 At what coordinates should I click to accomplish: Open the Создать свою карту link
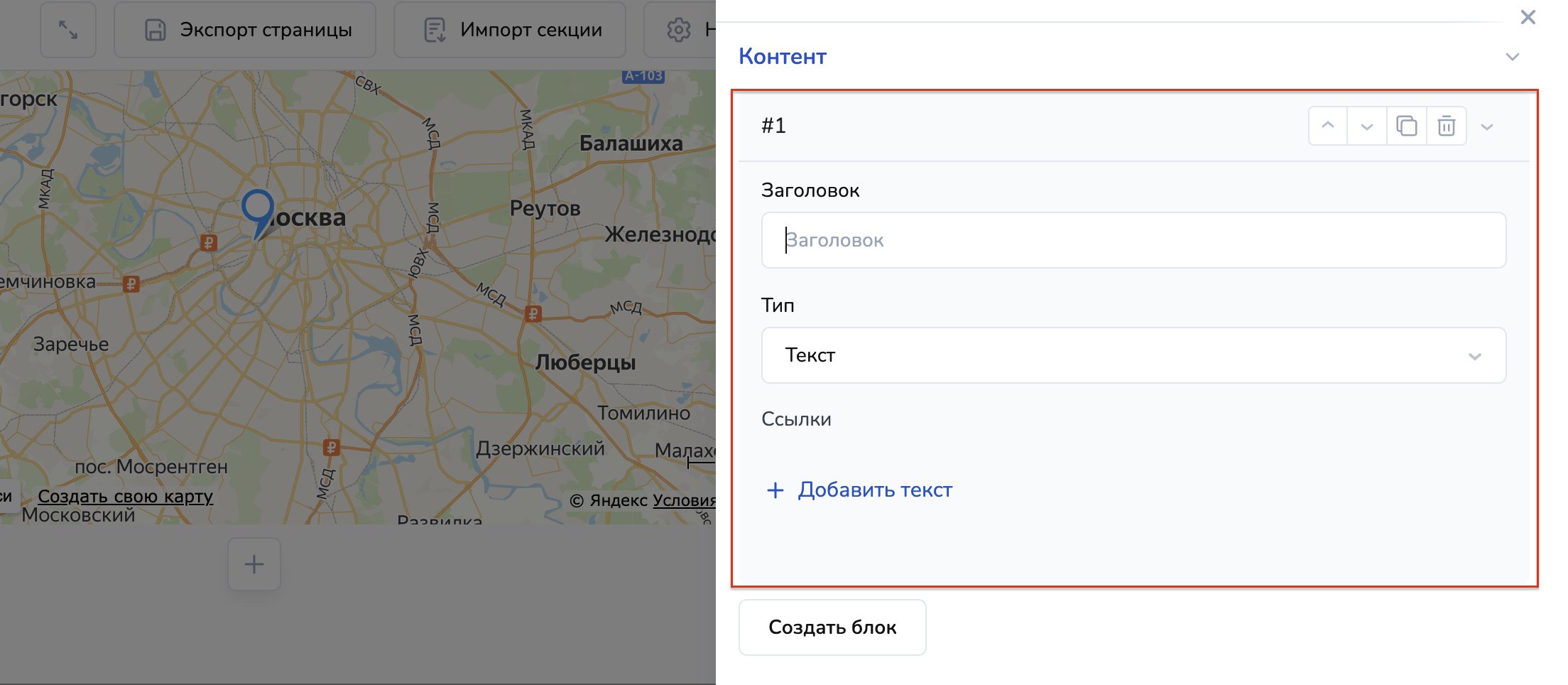coord(125,496)
